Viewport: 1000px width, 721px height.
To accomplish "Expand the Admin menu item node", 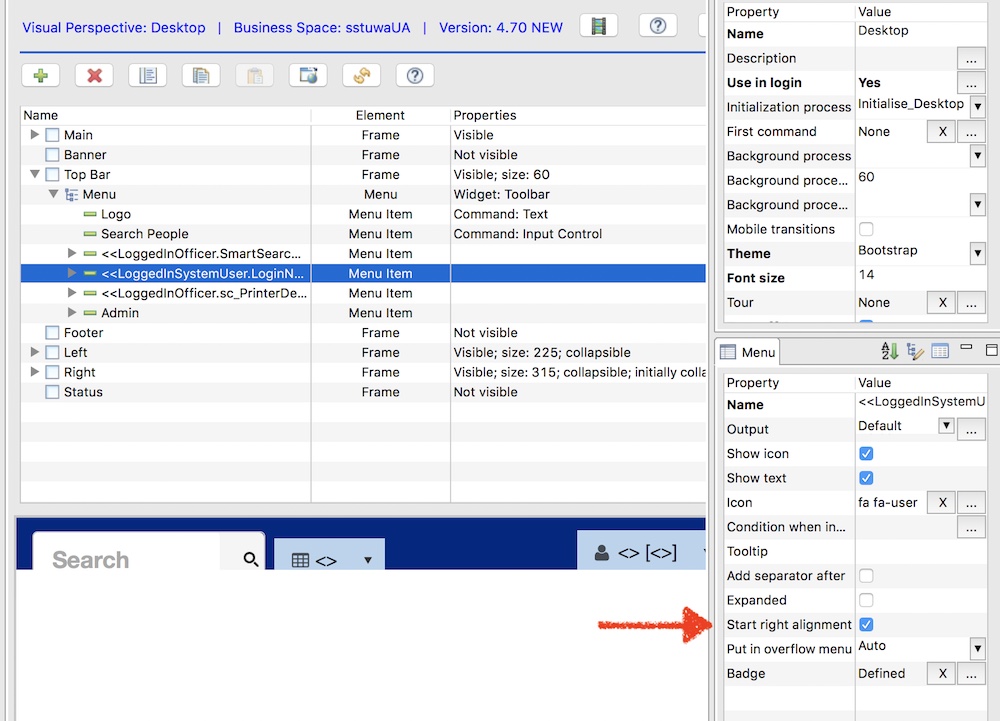I will 71,312.
